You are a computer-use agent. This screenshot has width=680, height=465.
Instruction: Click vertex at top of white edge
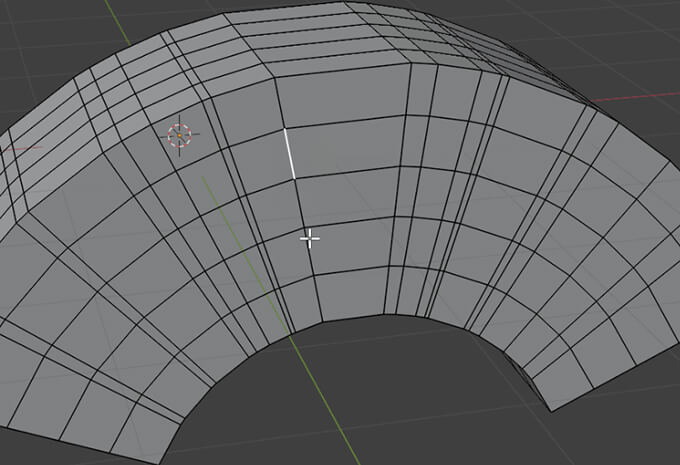point(285,128)
